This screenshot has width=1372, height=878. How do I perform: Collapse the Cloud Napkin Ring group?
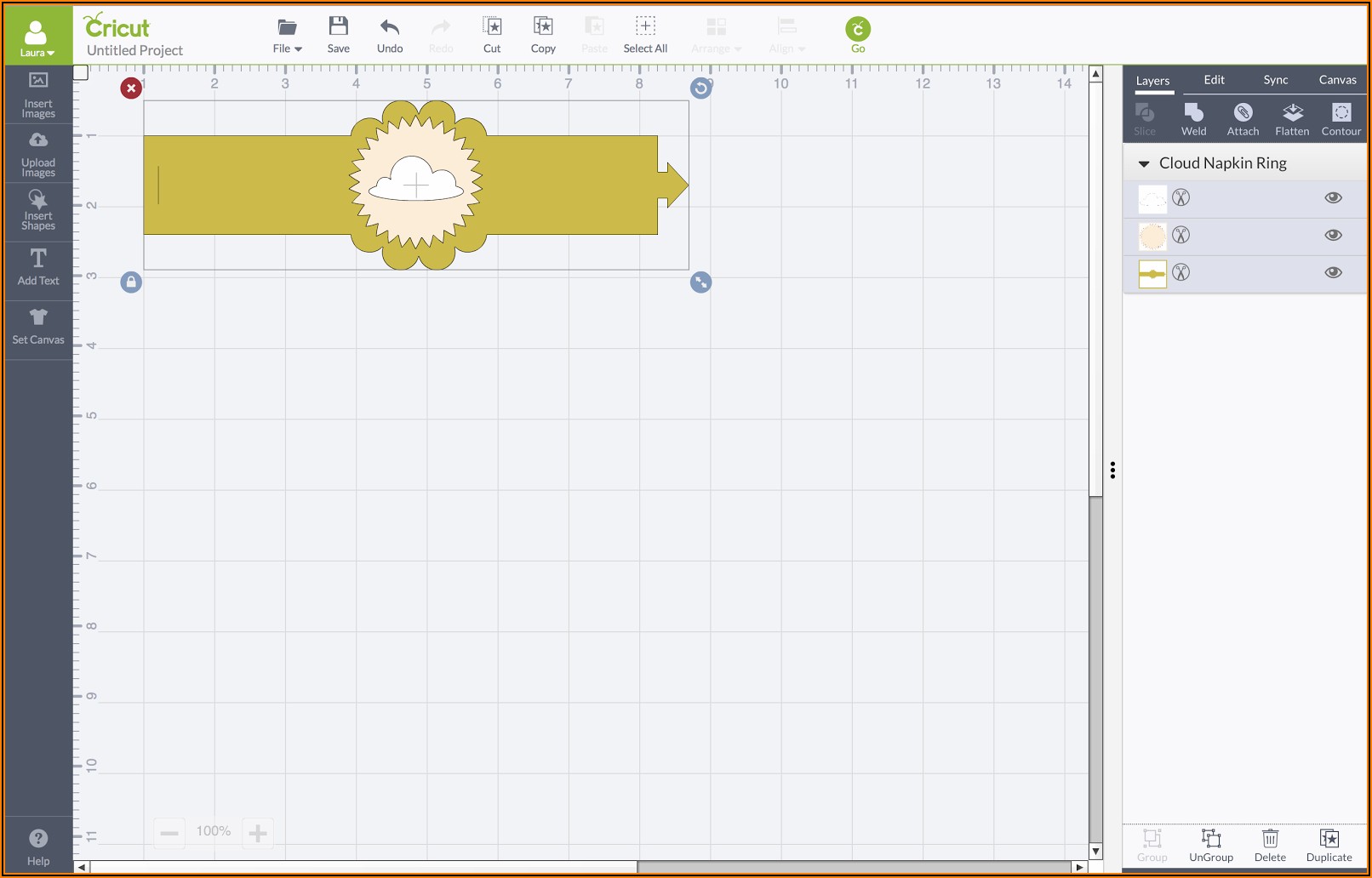click(x=1144, y=163)
